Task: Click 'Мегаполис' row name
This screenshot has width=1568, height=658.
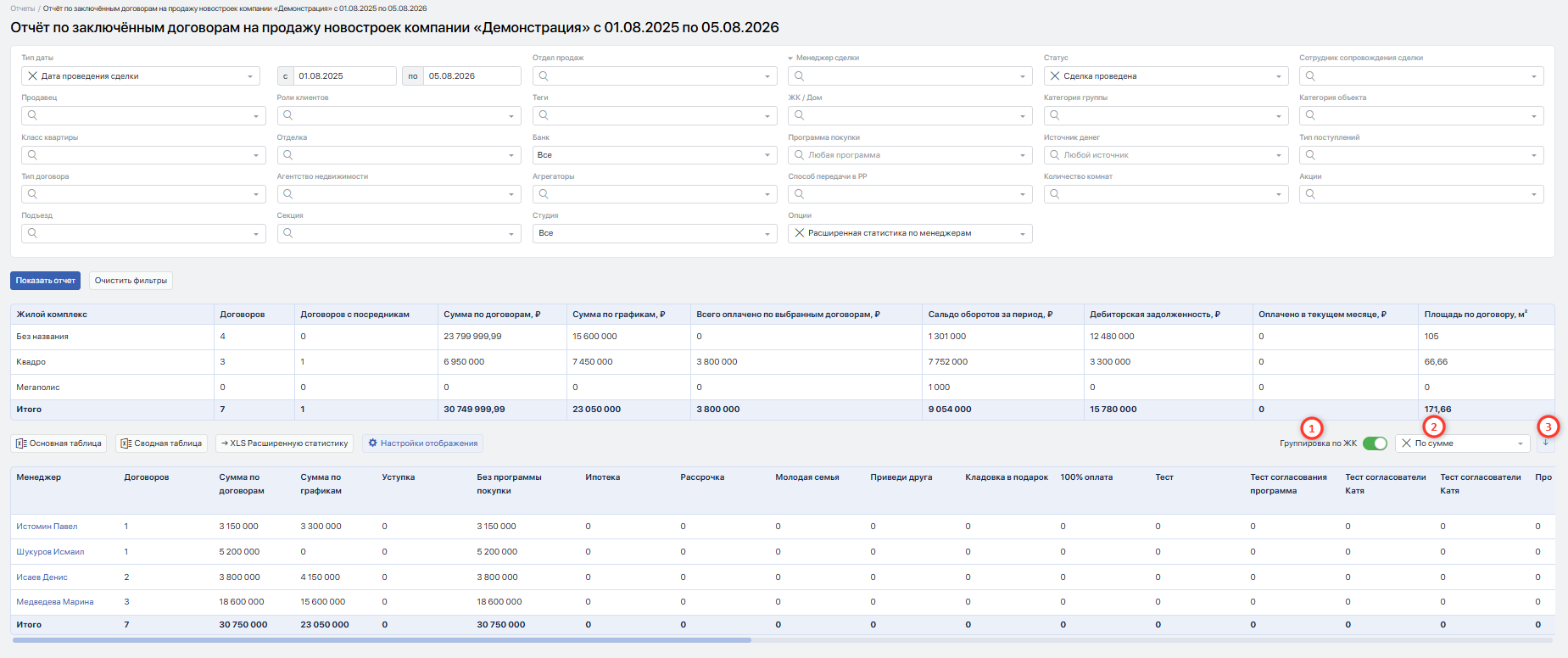Action: point(38,388)
